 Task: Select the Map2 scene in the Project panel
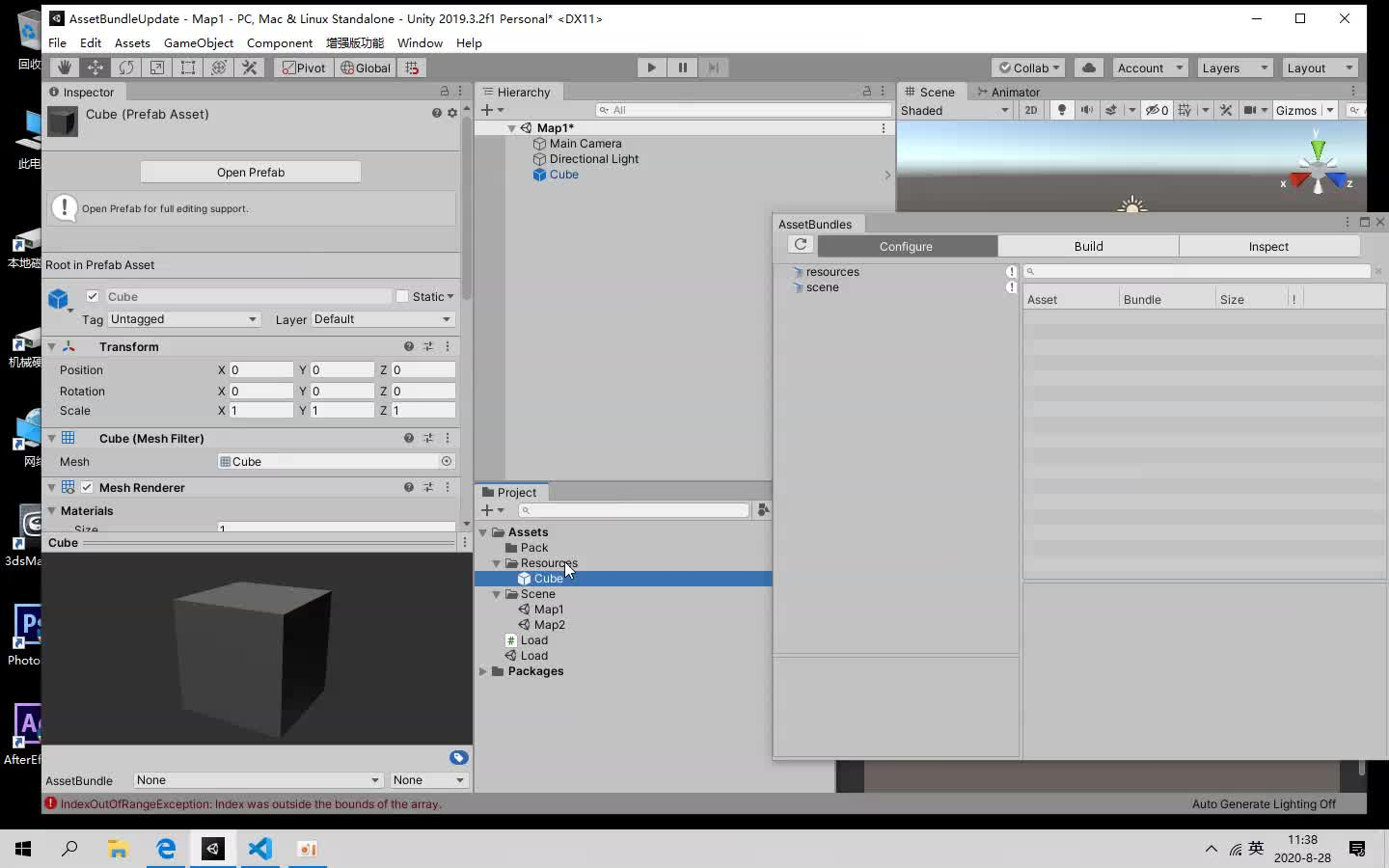[x=550, y=624]
